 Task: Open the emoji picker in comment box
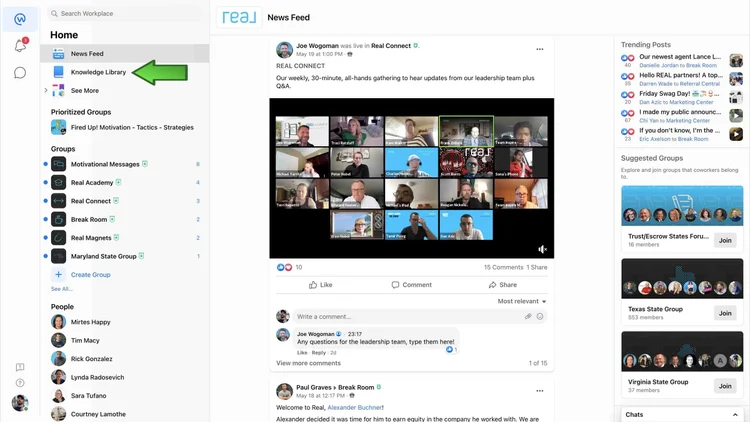point(540,316)
